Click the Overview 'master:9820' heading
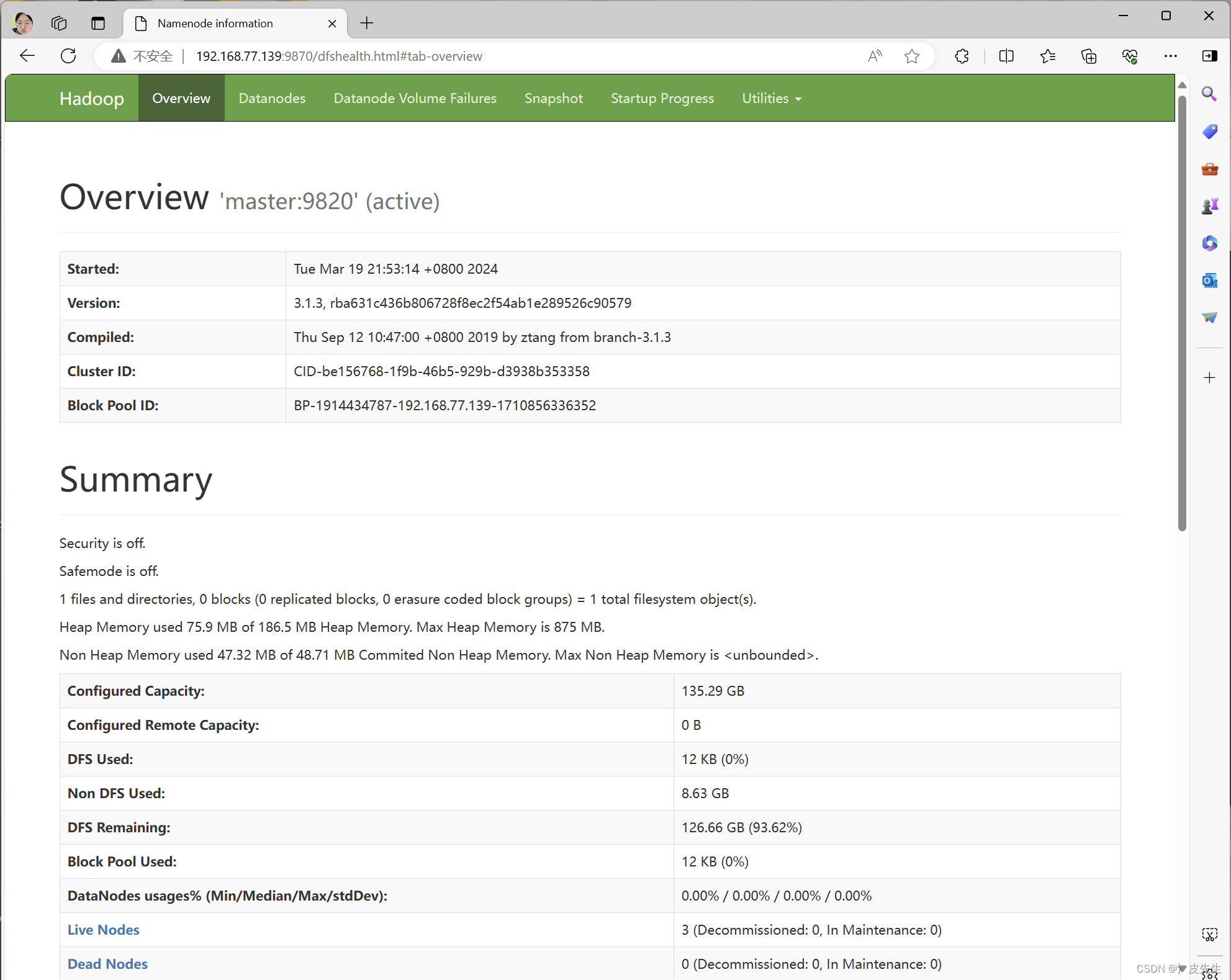Viewport: 1231px width, 980px height. point(250,199)
